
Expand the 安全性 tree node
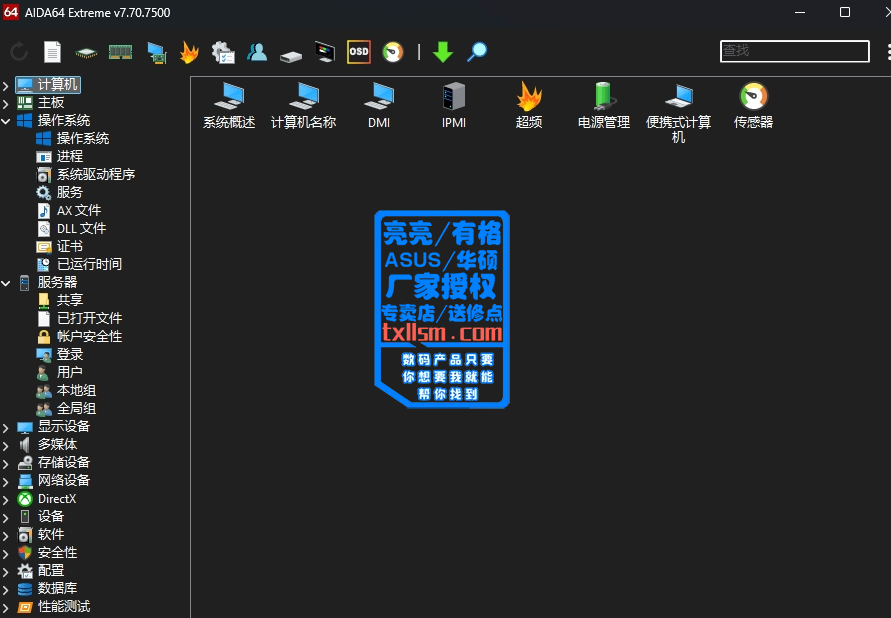point(6,553)
